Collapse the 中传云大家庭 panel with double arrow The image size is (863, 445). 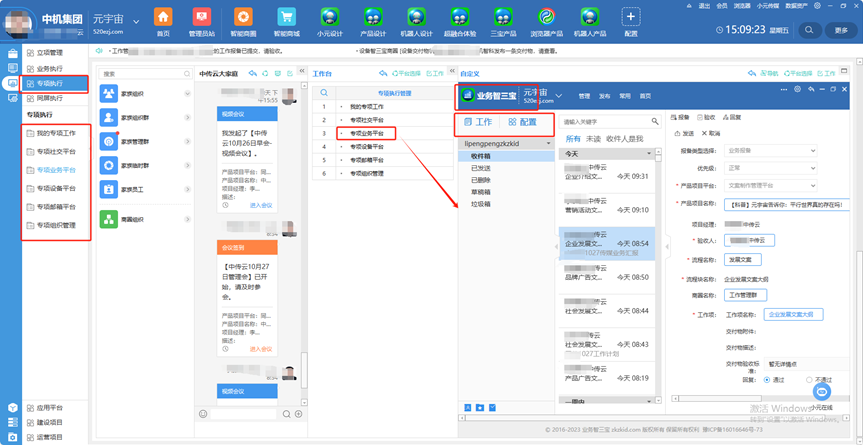302,72
